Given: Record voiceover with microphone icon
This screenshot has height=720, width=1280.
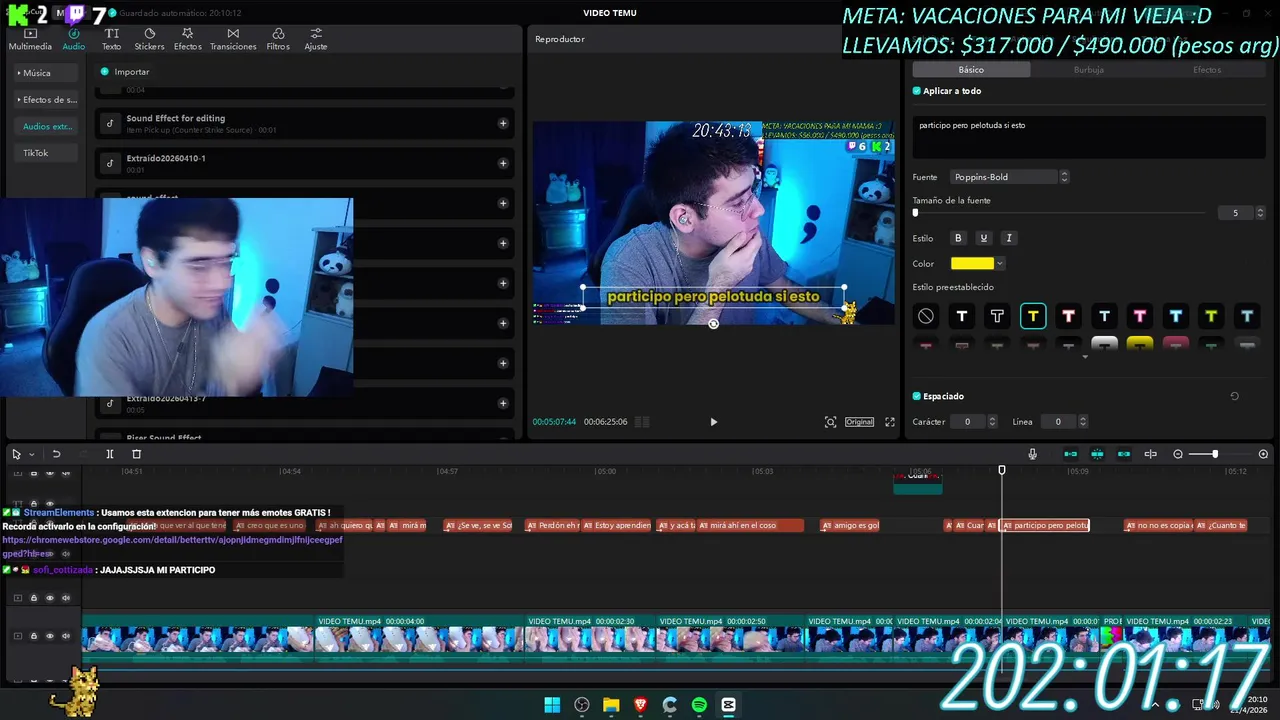Looking at the screenshot, I should pos(1032,454).
